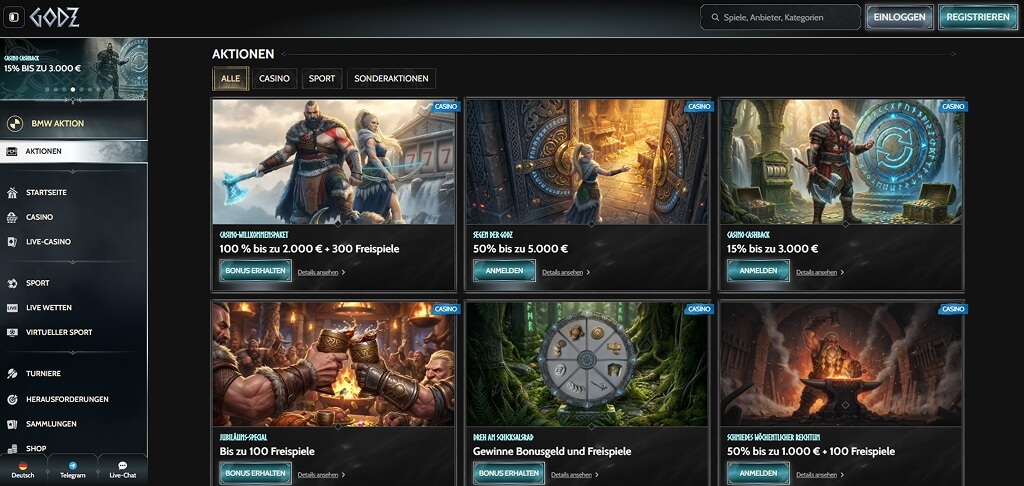Viewport: 1024px width, 486px height.
Task: Click the magnifier icon in the search field
Action: point(715,18)
